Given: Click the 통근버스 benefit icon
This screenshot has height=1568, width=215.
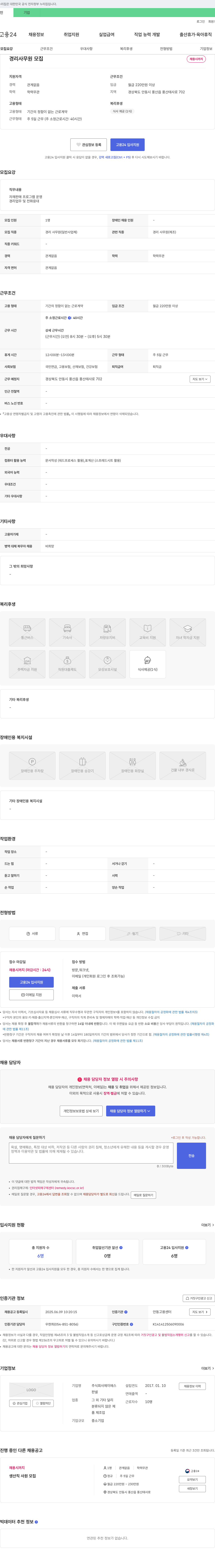Looking at the screenshot, I should coord(27,632).
